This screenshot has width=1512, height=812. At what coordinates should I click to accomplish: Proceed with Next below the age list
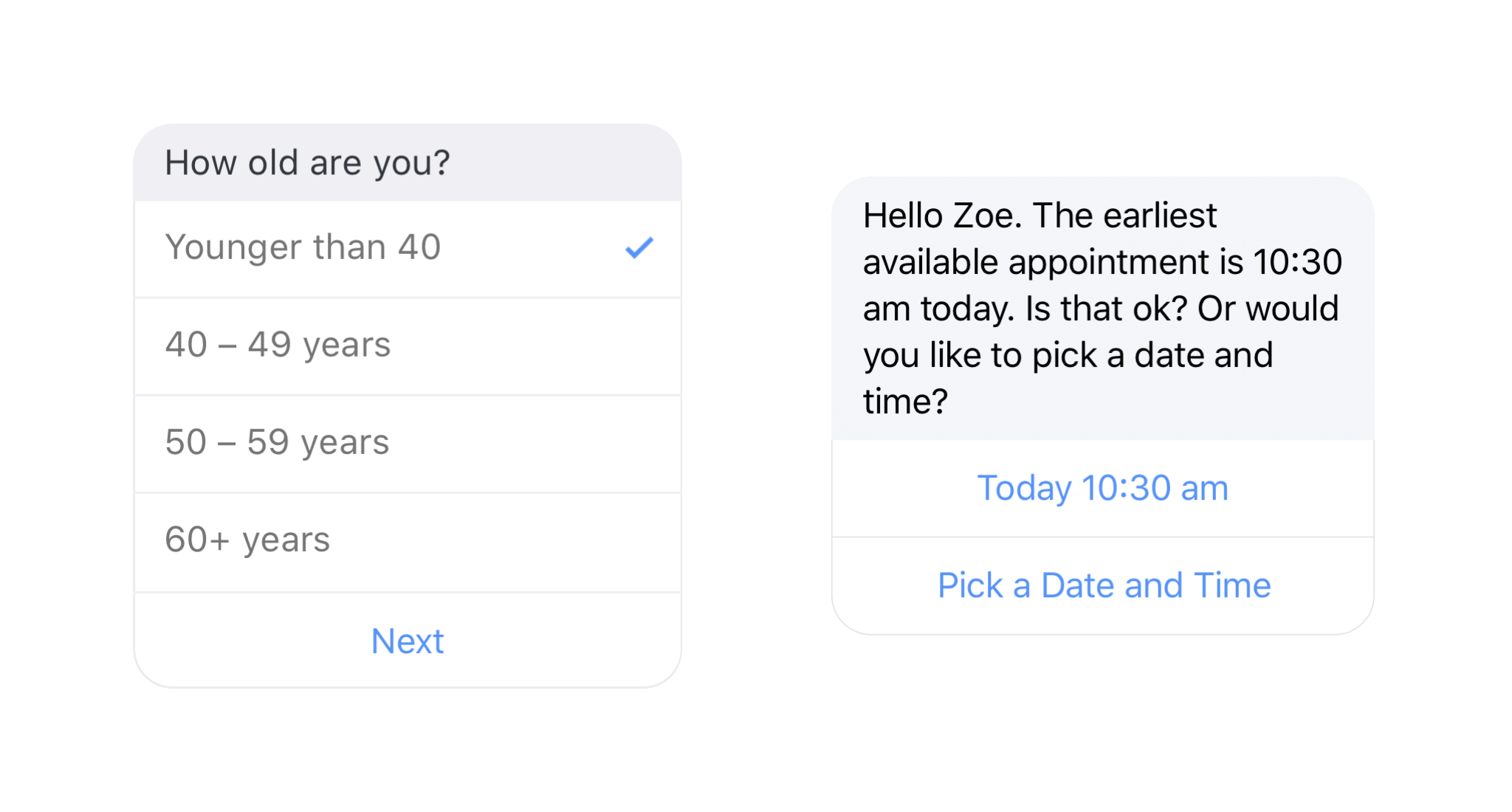(x=408, y=640)
